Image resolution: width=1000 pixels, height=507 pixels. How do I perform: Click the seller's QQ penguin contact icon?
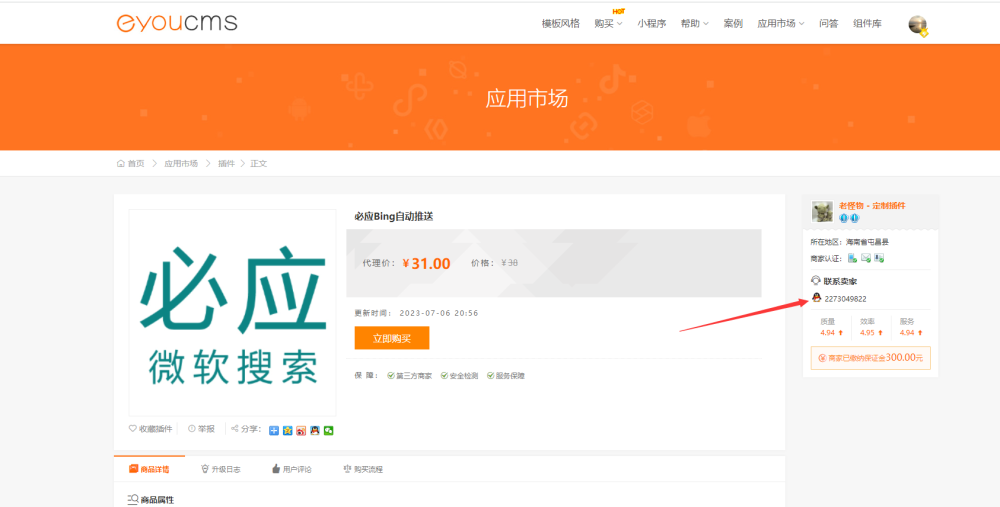click(816, 298)
